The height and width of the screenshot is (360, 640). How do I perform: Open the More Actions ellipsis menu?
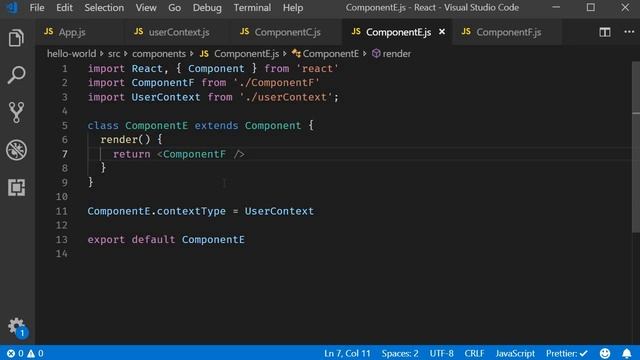tap(629, 32)
